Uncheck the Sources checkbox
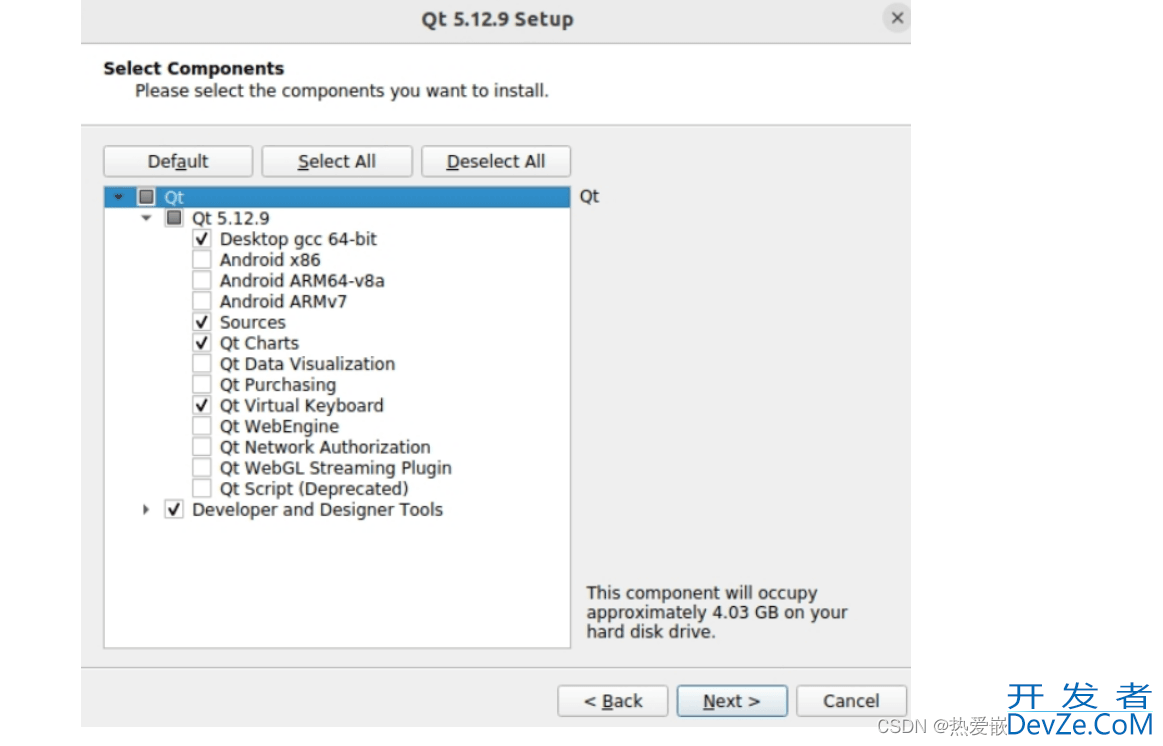Image resolution: width=1163 pixels, height=746 pixels. (201, 322)
